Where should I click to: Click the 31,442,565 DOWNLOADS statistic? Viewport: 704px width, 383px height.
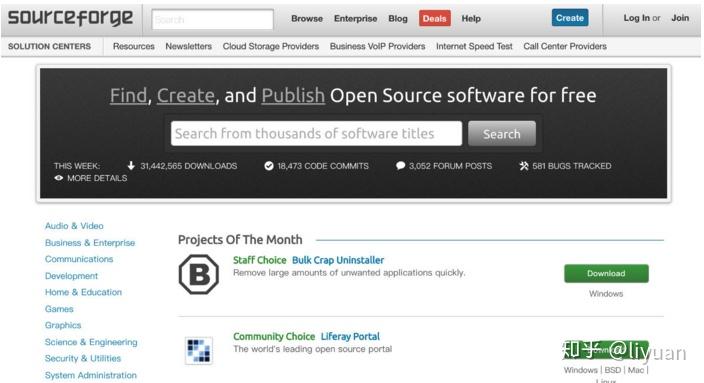pyautogui.click(x=189, y=166)
